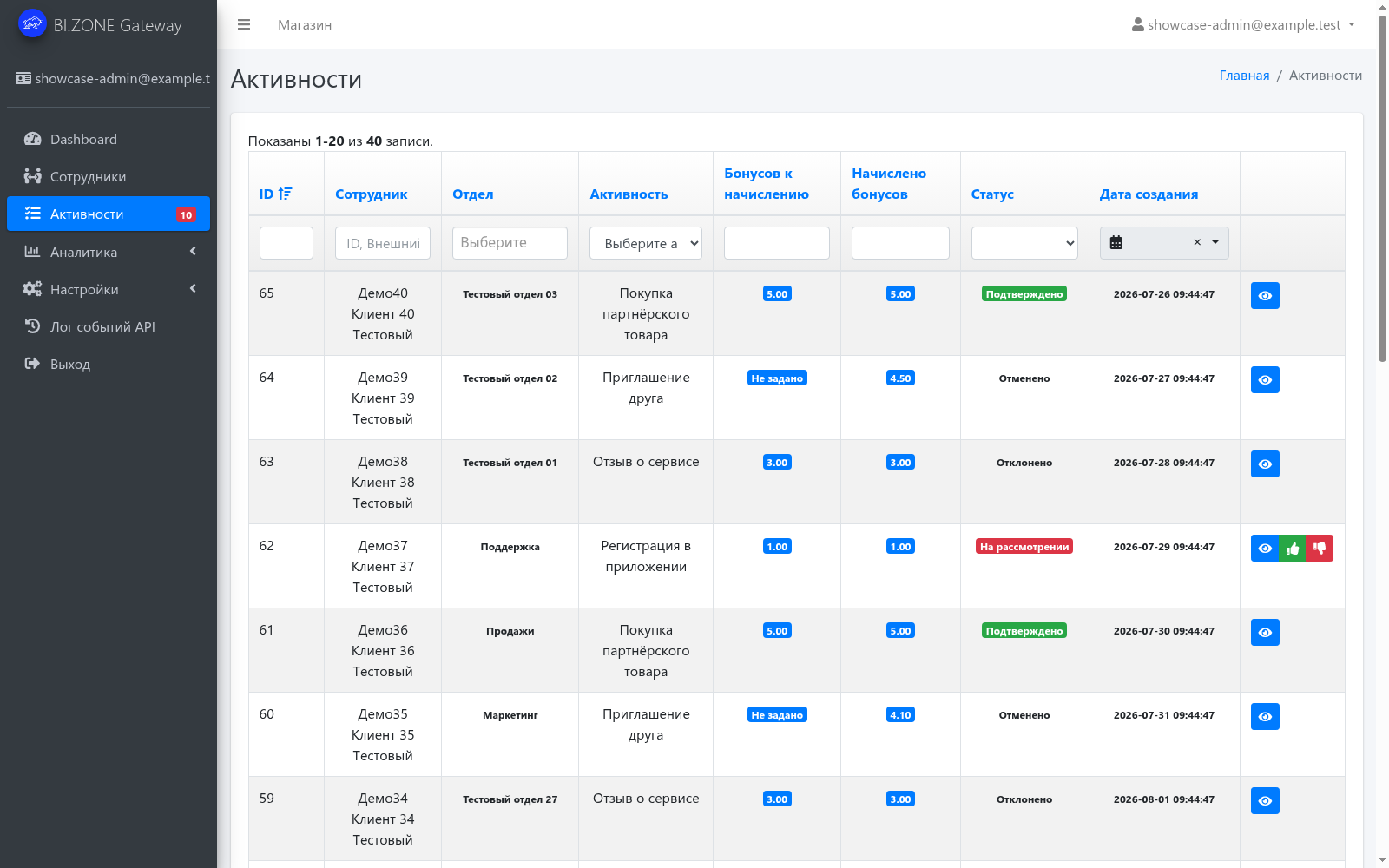Sort by Дата создания column
Screen dimensions: 1389x868
coord(1149,194)
